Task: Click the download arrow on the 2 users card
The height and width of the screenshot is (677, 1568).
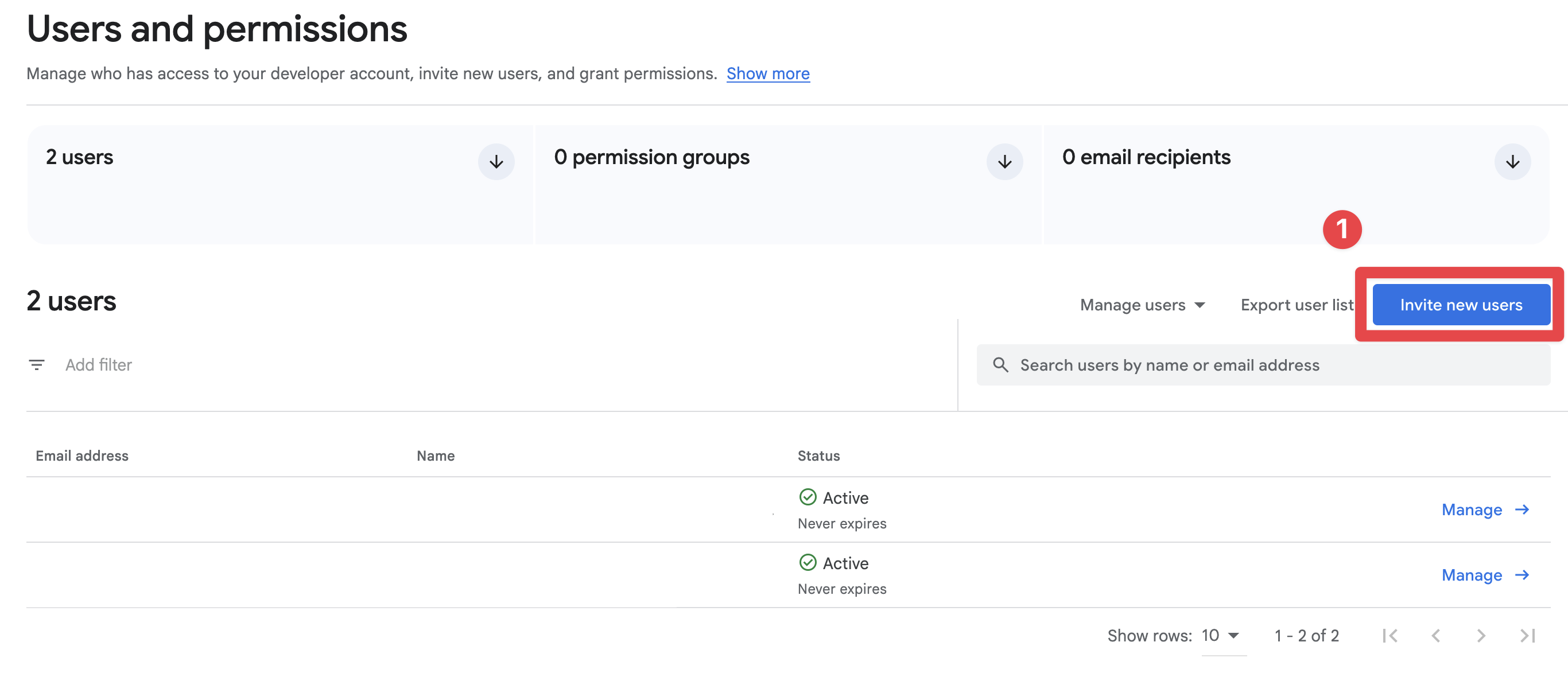Action: coord(496,161)
